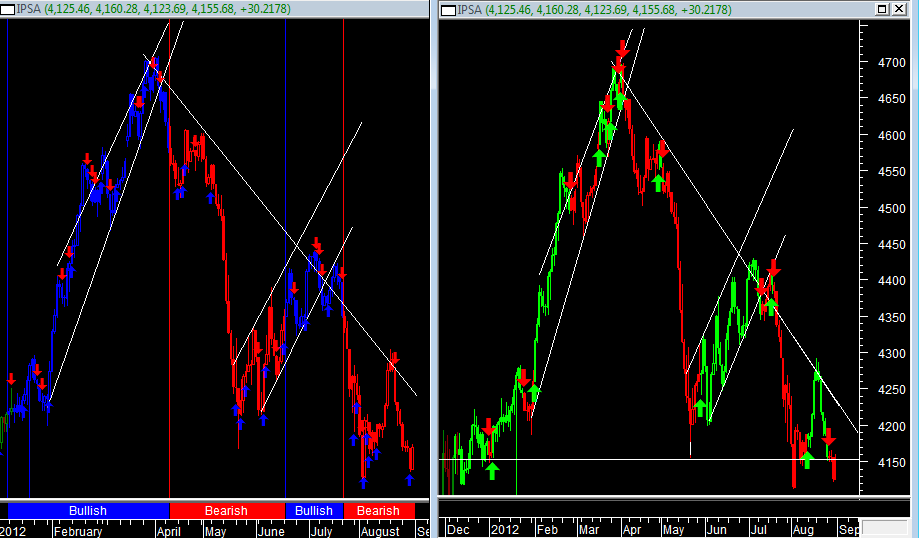
Task: Click the Sep label on right chart axis
Action: pos(849,530)
